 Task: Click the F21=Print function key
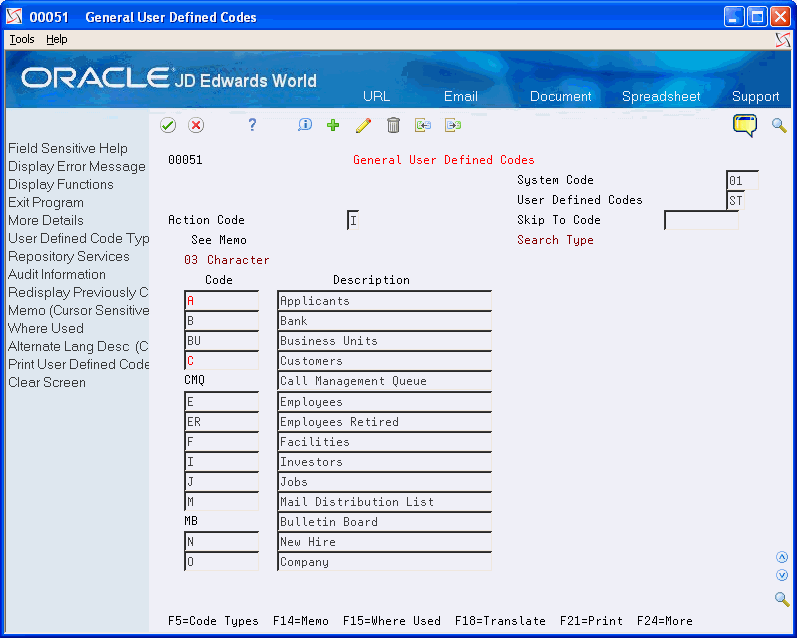591,621
